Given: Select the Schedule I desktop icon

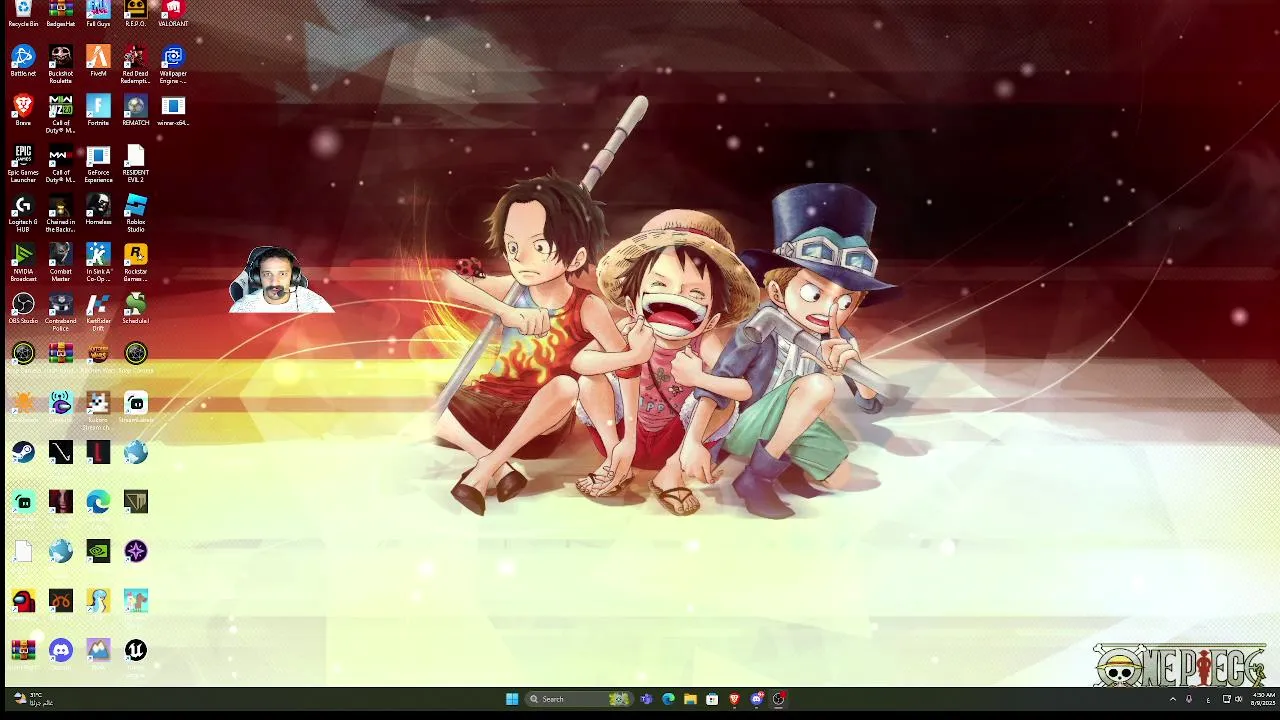Looking at the screenshot, I should pos(136,309).
